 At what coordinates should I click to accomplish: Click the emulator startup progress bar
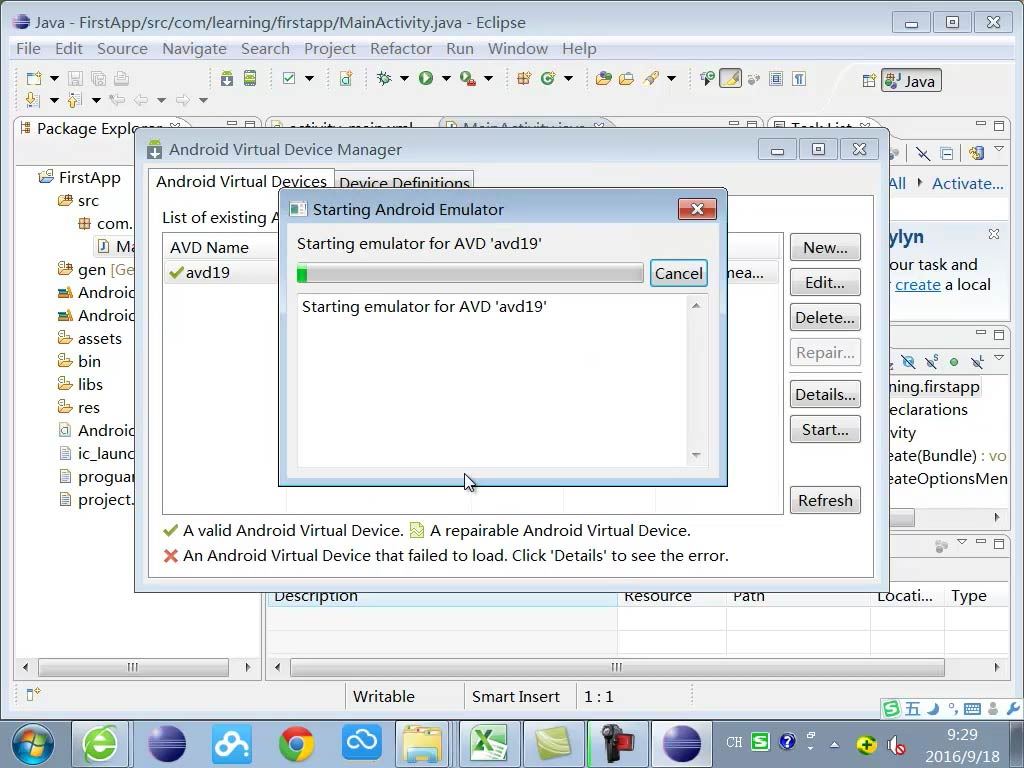click(470, 273)
